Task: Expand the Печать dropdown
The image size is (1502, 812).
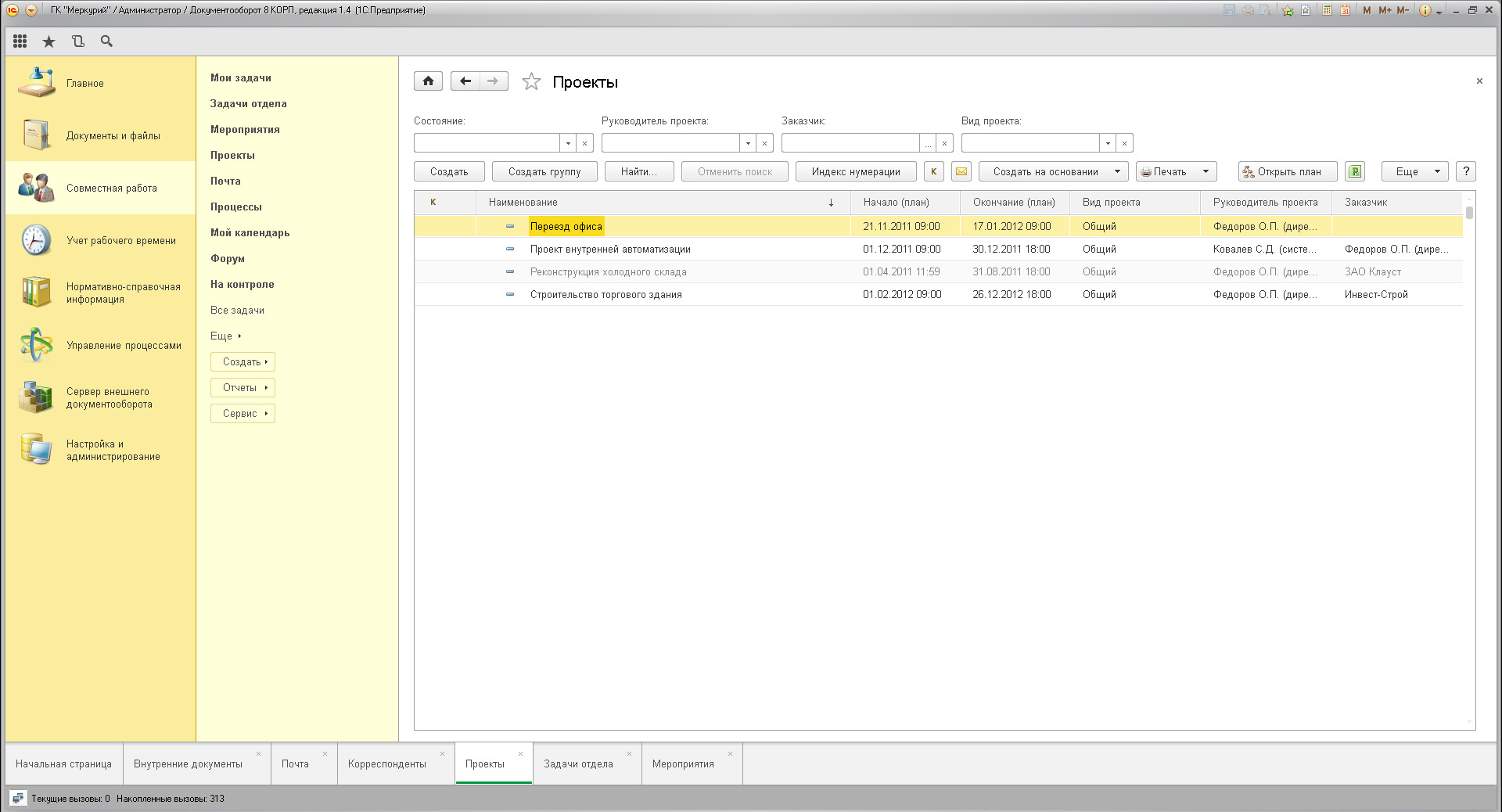Action: (x=1206, y=171)
